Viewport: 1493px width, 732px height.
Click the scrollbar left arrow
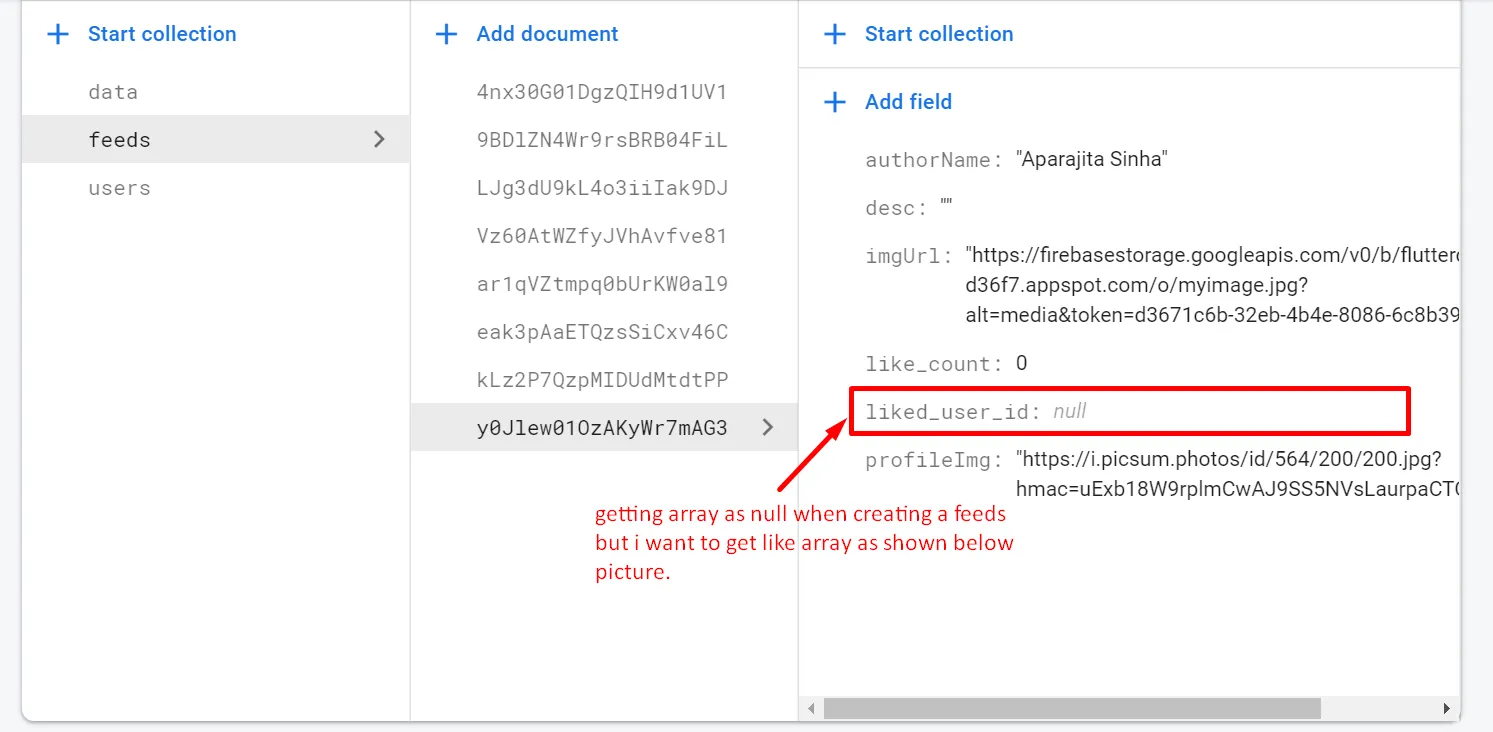click(x=811, y=708)
